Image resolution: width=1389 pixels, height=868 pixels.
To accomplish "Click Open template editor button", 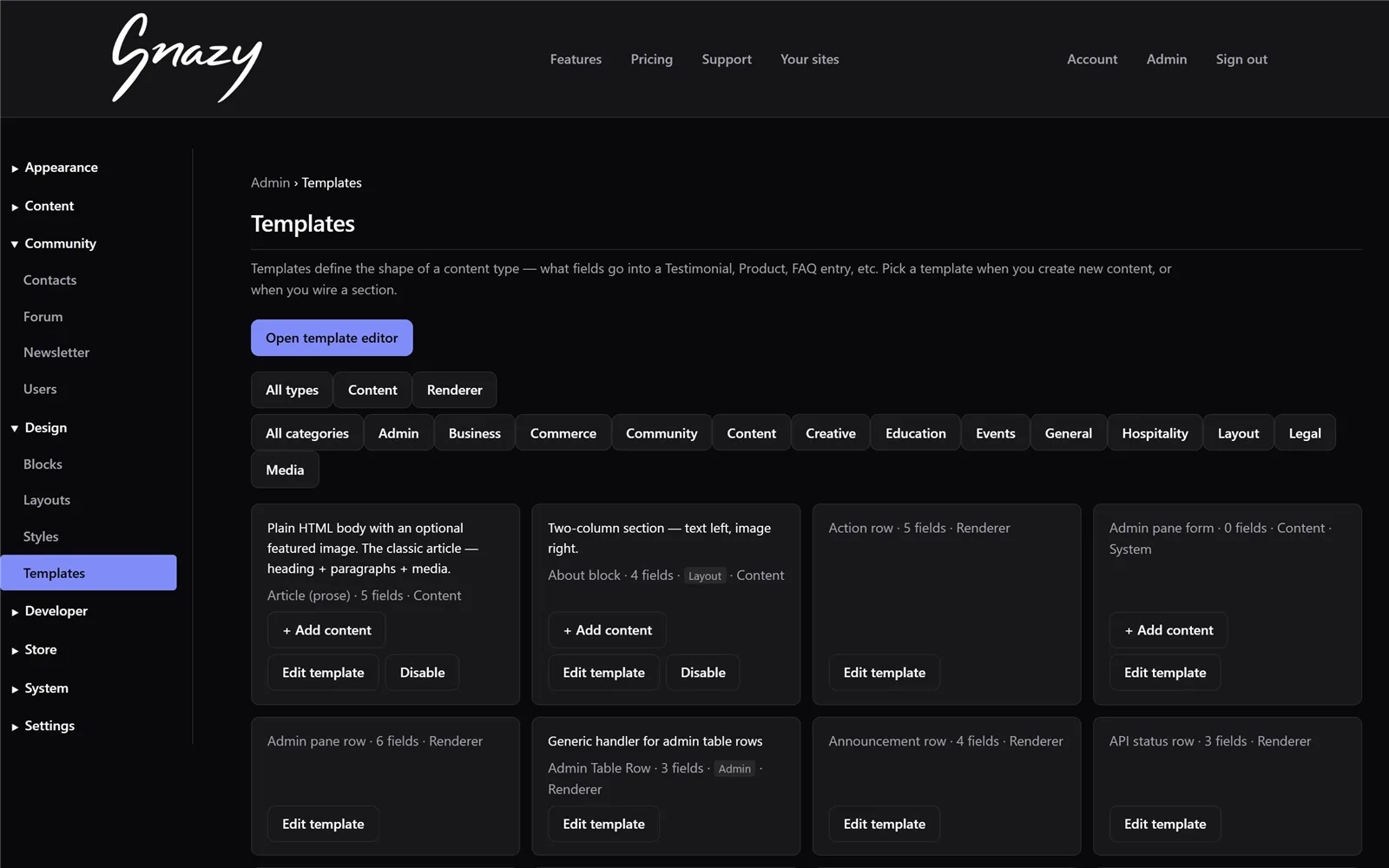I will click(332, 338).
